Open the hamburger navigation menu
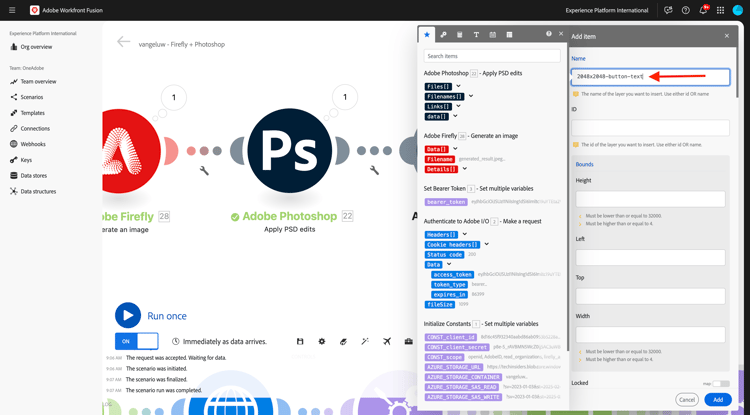The image size is (750, 415). tap(12, 10)
